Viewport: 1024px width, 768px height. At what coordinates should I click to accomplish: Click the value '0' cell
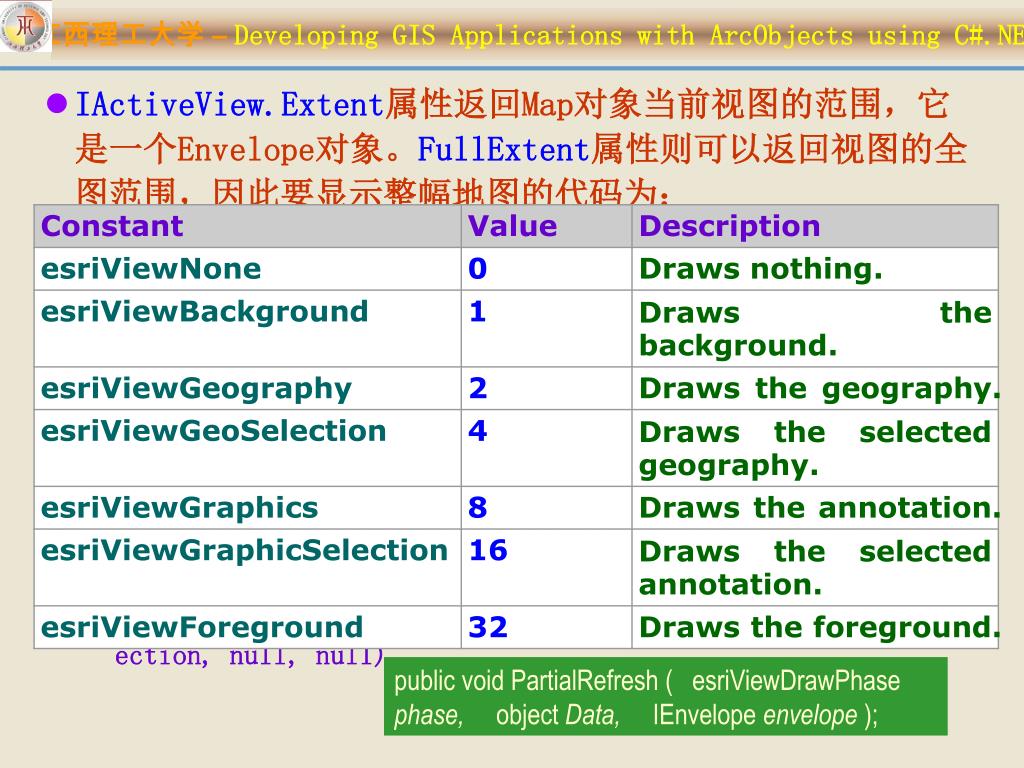click(546, 268)
